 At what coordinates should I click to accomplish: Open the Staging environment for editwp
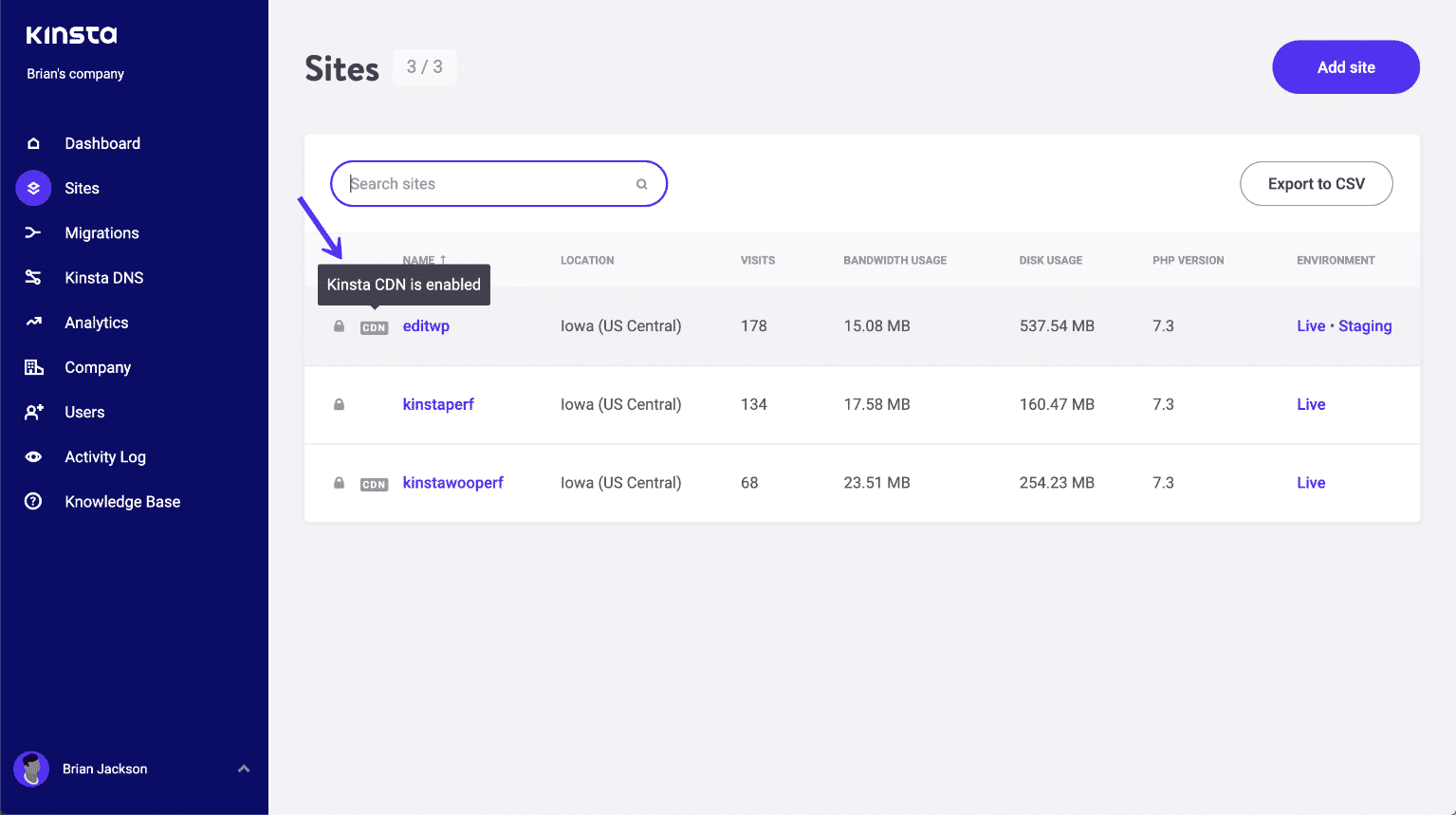tap(1365, 325)
